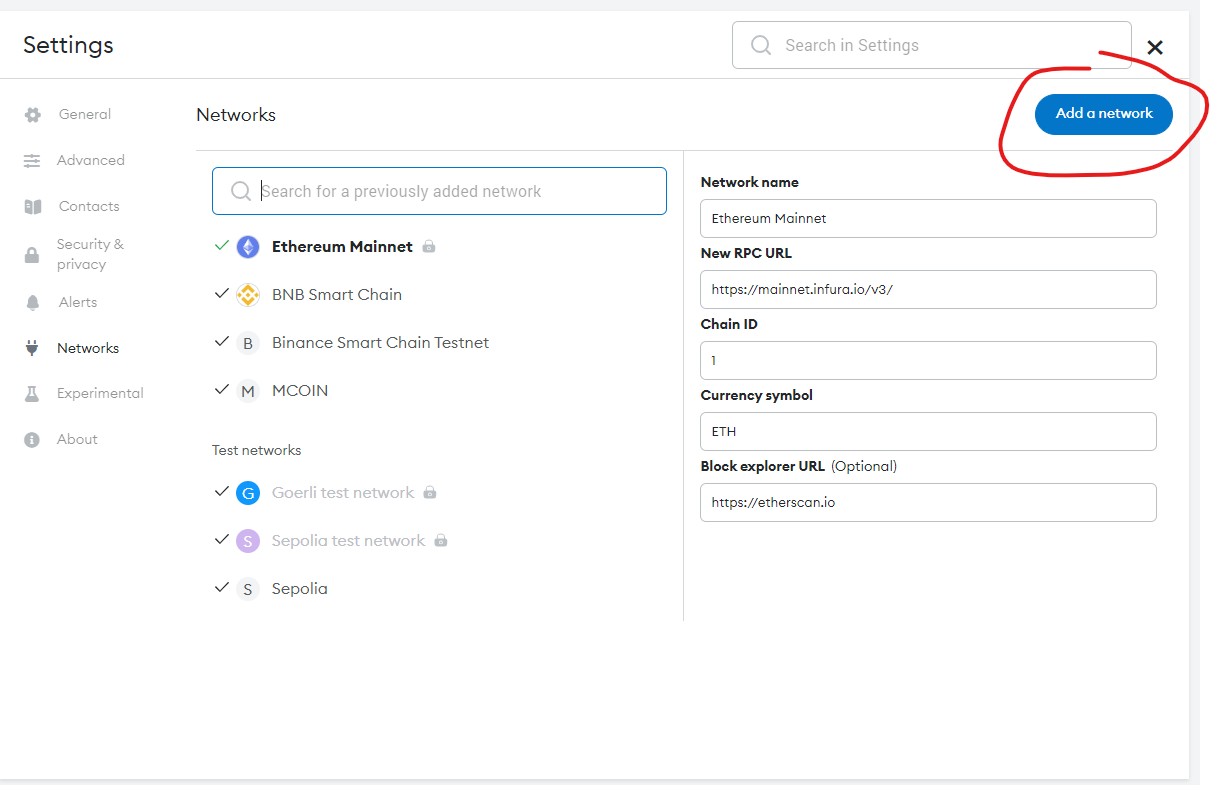Click the Test networks heading

[x=256, y=450]
